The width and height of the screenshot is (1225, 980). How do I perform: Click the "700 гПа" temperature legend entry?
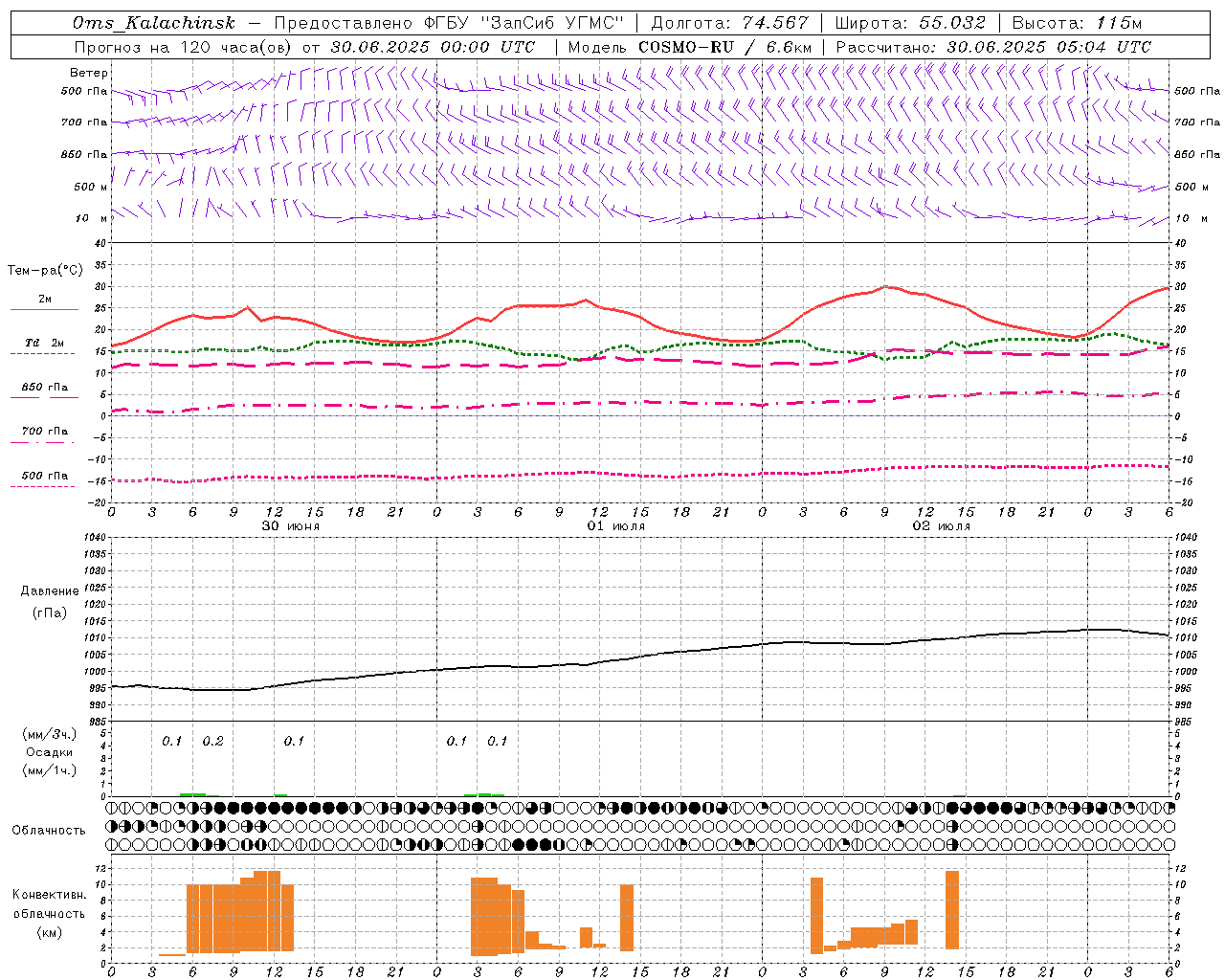point(45,431)
